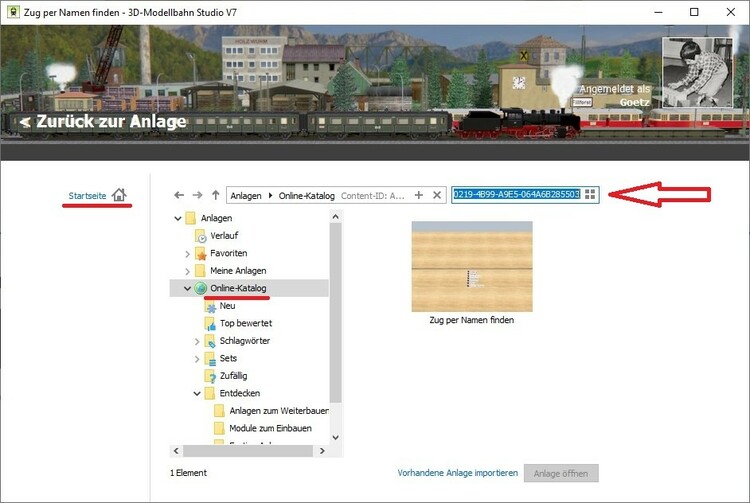Select Zufällig in the tree
750x503 pixels.
click(x=233, y=376)
